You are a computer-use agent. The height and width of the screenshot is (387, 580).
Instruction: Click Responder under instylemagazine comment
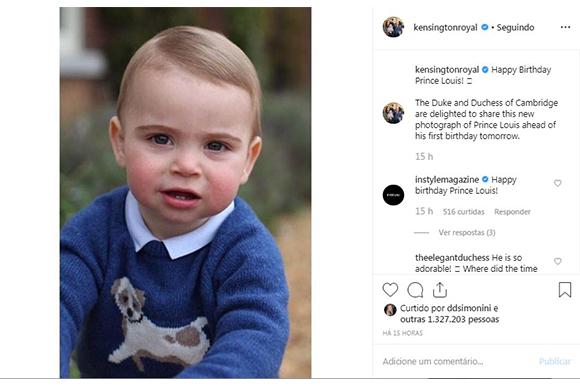click(512, 212)
